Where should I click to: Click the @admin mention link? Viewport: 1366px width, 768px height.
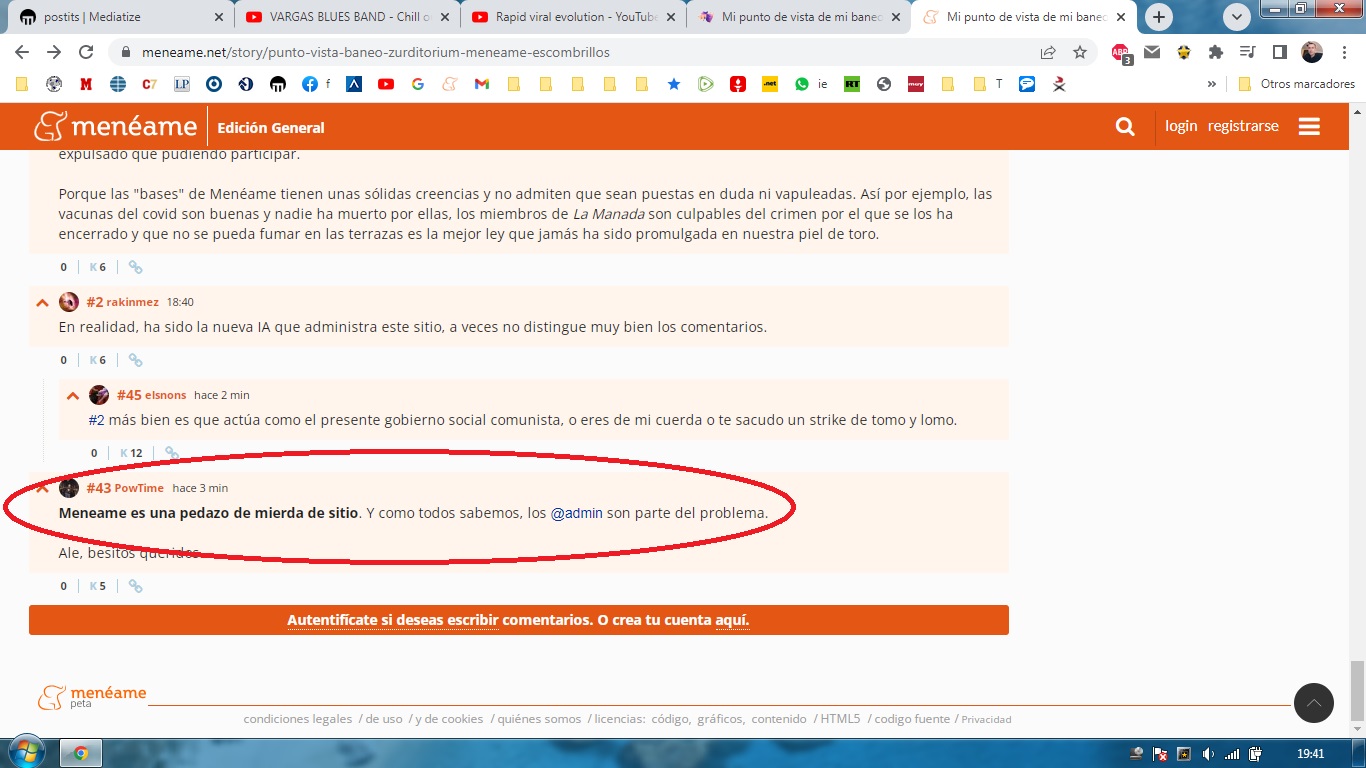coord(577,513)
